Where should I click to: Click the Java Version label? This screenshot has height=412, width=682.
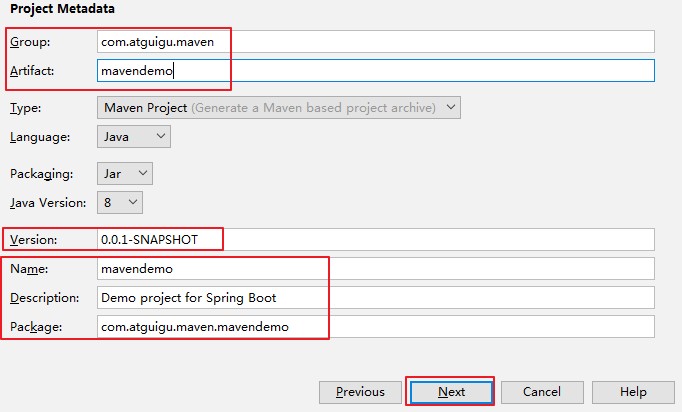[x=48, y=203]
